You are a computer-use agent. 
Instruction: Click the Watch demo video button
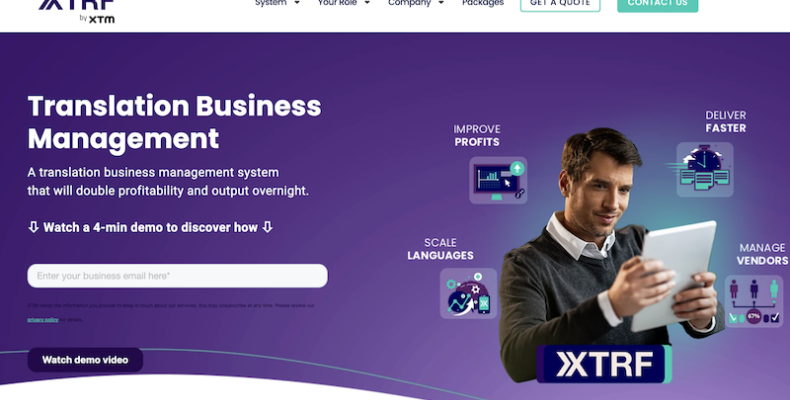(85, 360)
